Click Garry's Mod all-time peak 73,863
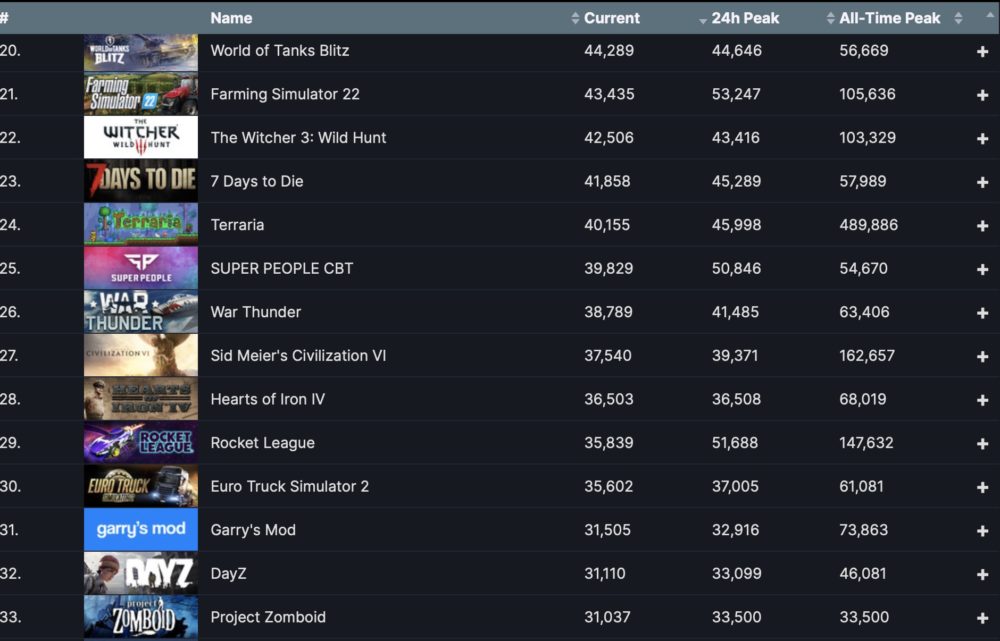The height and width of the screenshot is (641, 1000). (x=864, y=530)
